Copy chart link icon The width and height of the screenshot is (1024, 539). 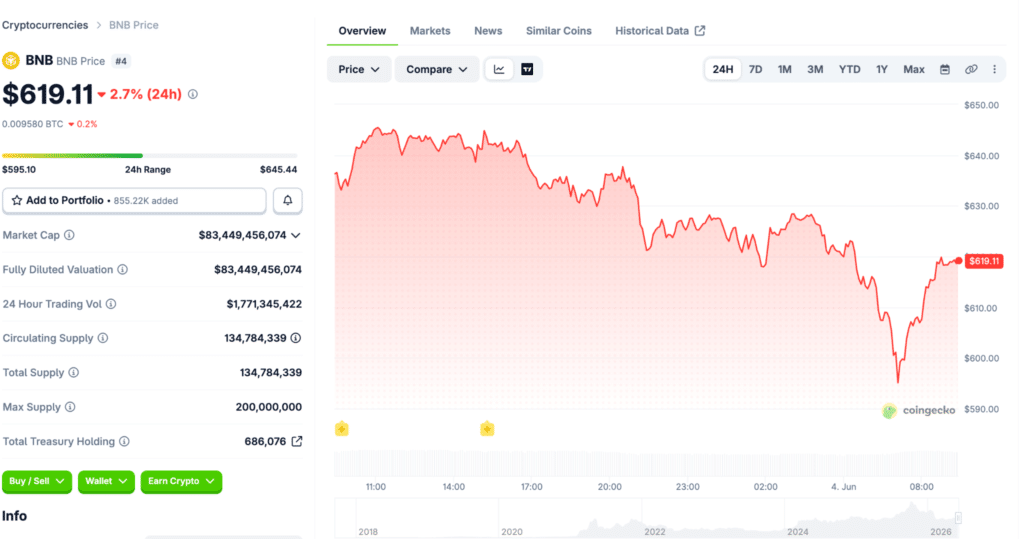[x=971, y=69]
